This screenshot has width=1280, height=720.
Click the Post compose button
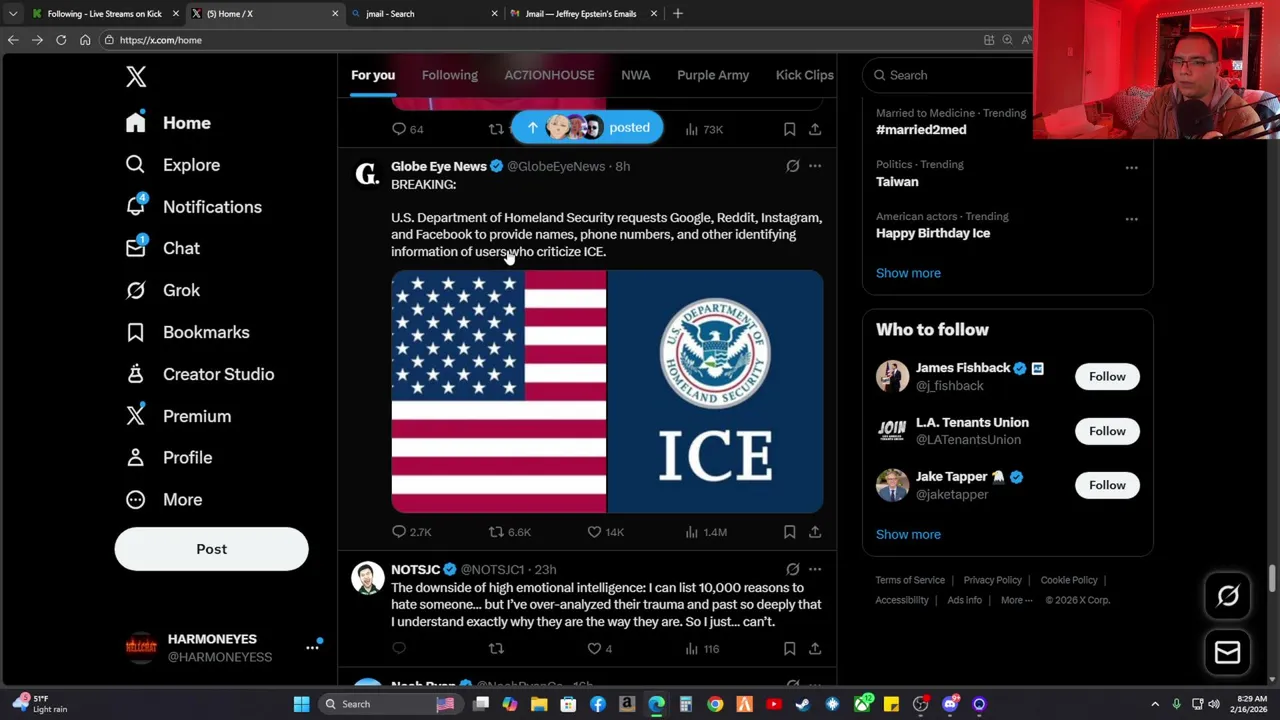[x=211, y=549]
